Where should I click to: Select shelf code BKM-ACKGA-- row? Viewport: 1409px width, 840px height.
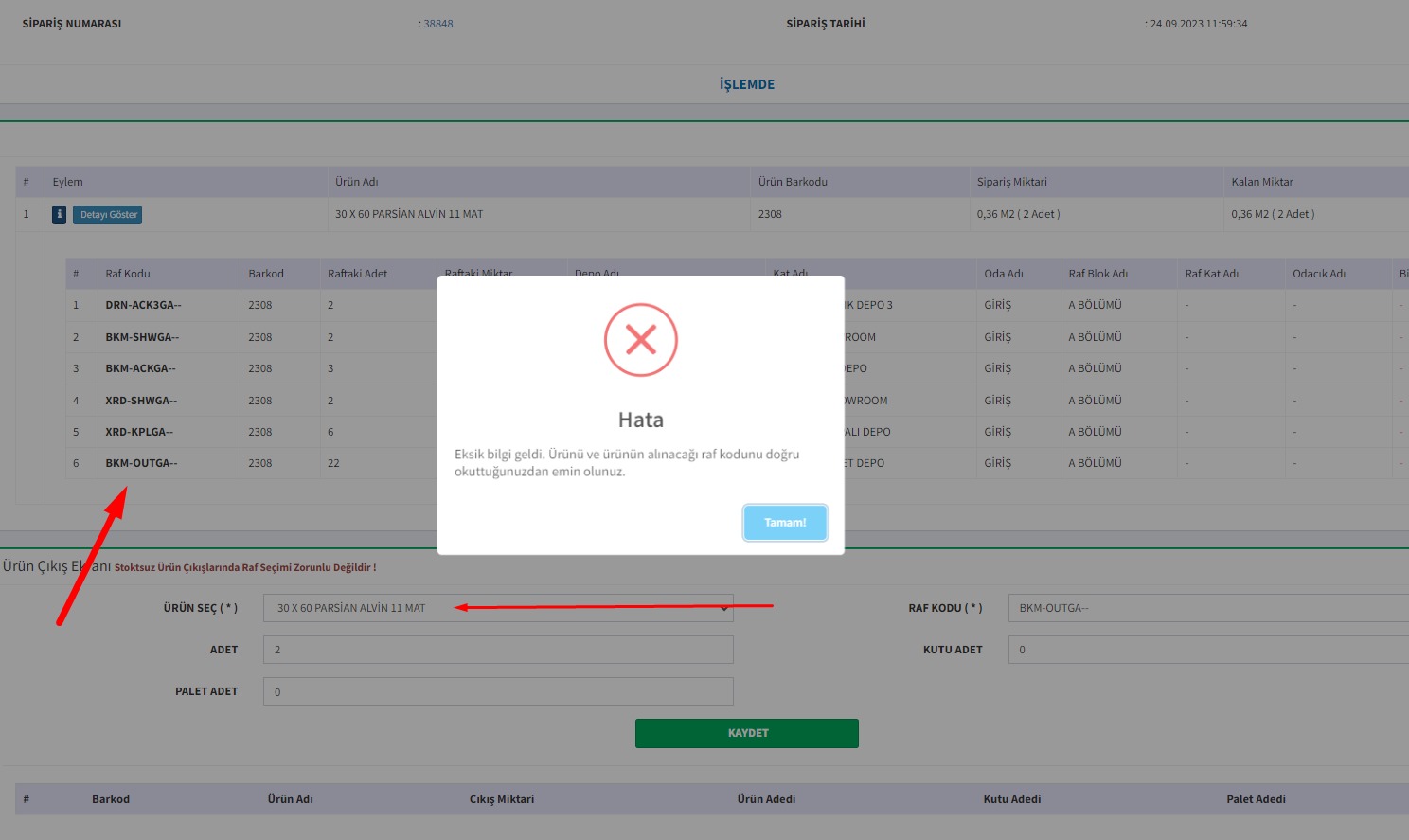pyautogui.click(x=140, y=368)
